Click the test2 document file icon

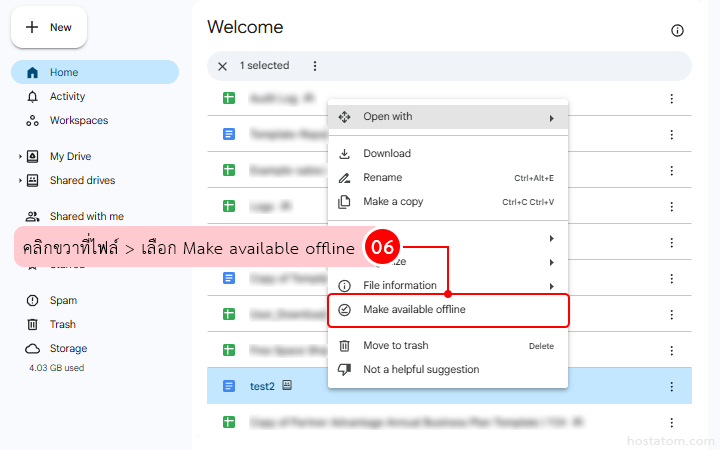pyautogui.click(x=229, y=386)
